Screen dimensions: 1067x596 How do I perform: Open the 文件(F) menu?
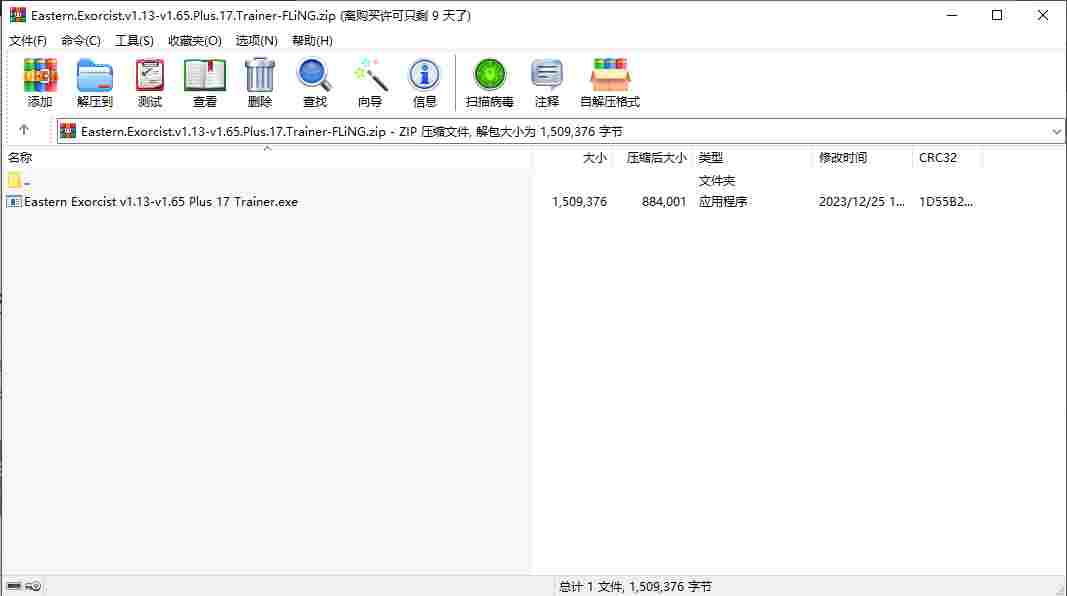coord(28,41)
